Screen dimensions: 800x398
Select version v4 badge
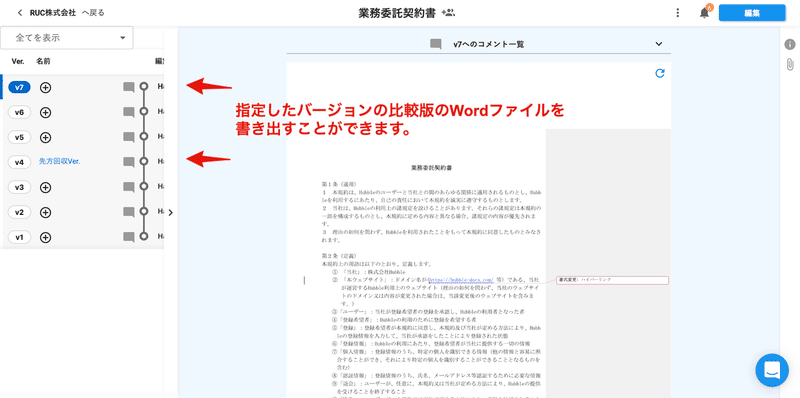(19, 162)
